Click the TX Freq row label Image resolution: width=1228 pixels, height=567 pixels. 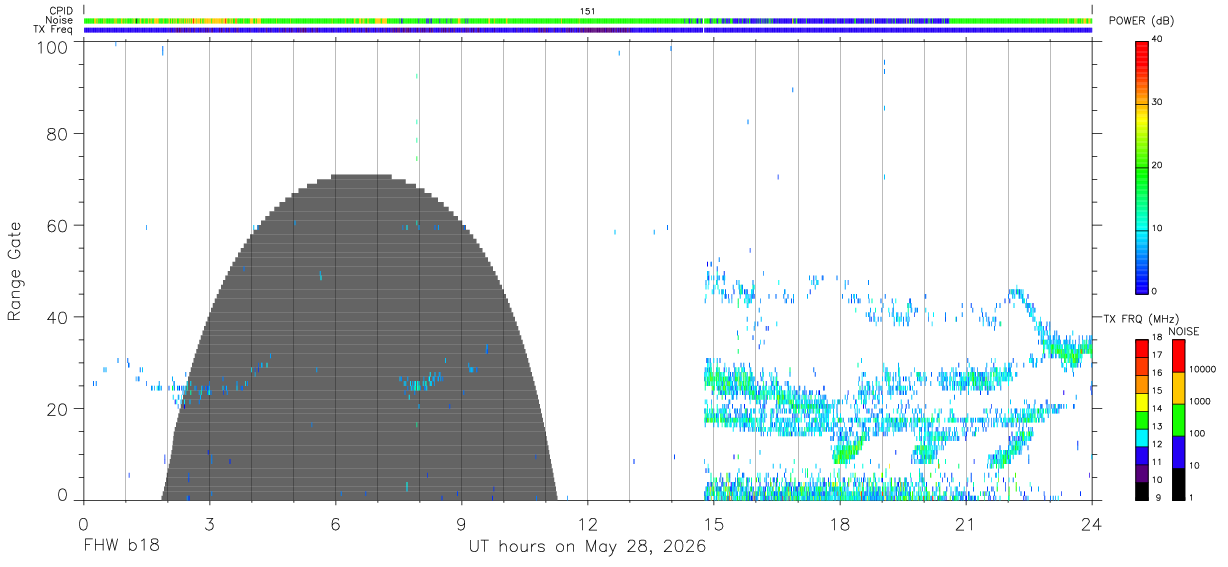pyautogui.click(x=55, y=30)
